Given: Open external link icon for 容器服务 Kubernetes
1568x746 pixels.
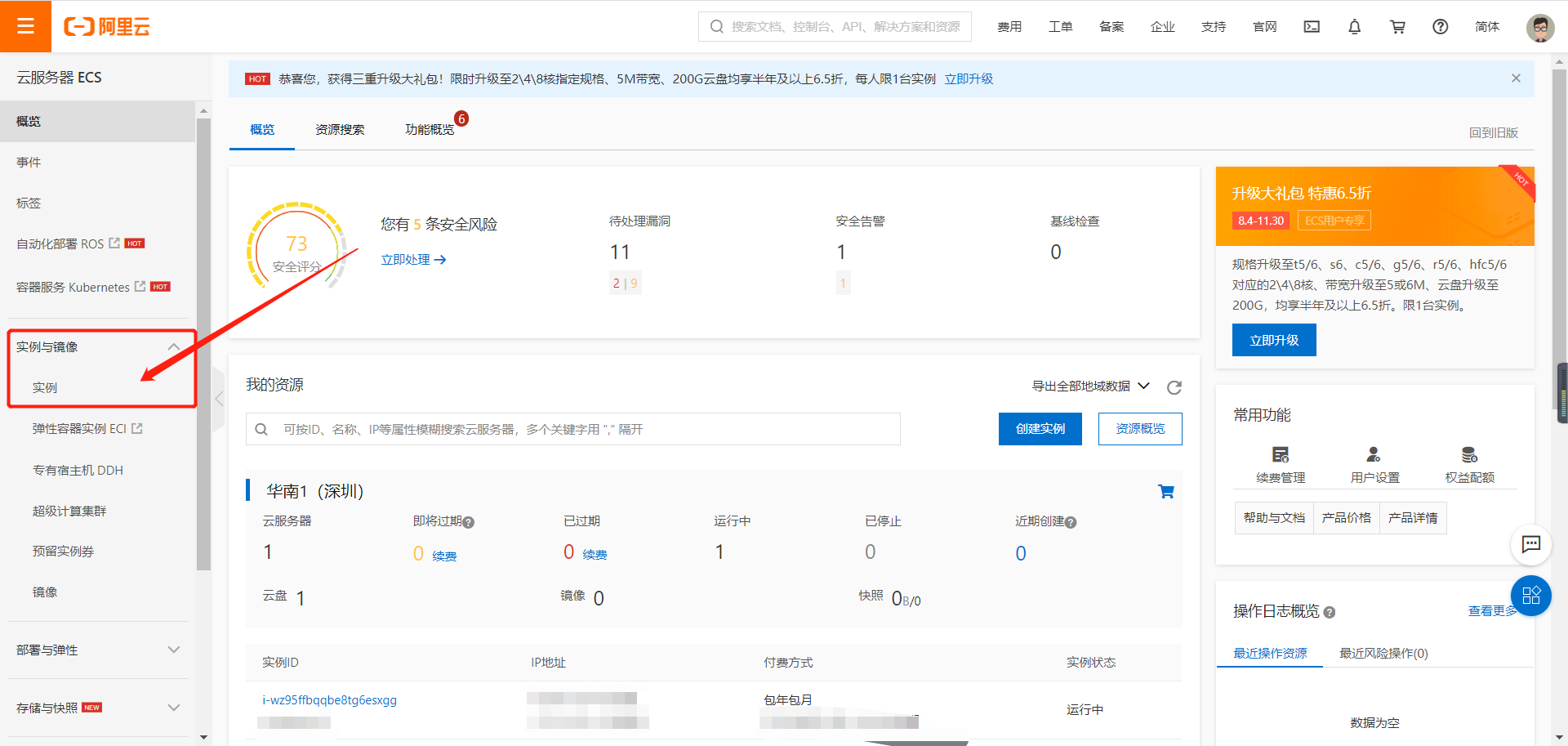Looking at the screenshot, I should (x=140, y=286).
